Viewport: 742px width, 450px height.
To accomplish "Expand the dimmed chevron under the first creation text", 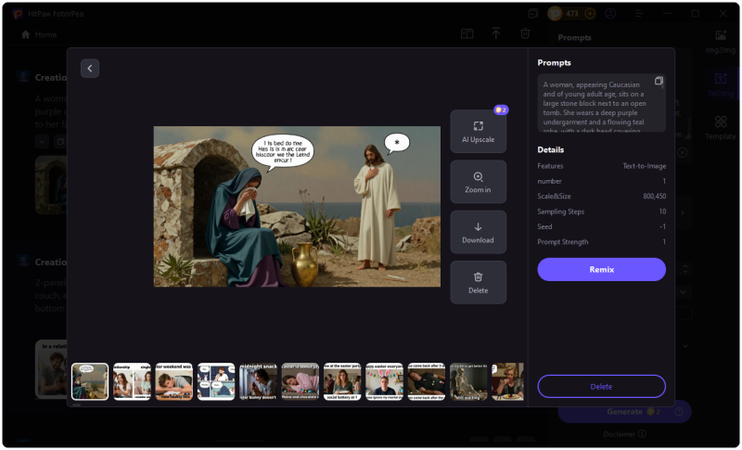I will tap(42, 141).
